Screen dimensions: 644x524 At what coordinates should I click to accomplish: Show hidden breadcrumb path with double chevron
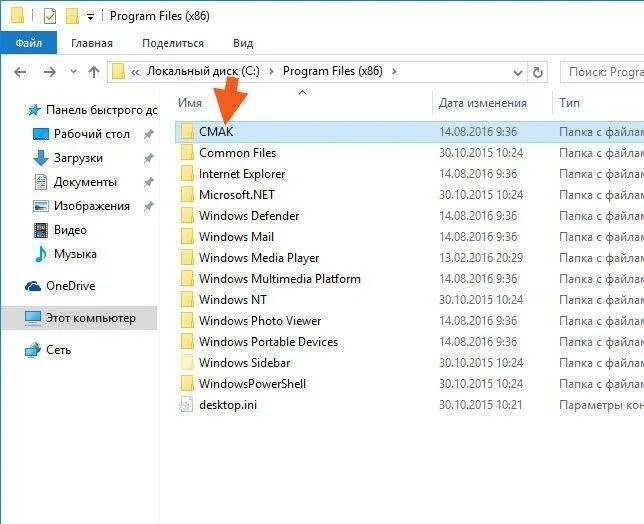coord(135,72)
